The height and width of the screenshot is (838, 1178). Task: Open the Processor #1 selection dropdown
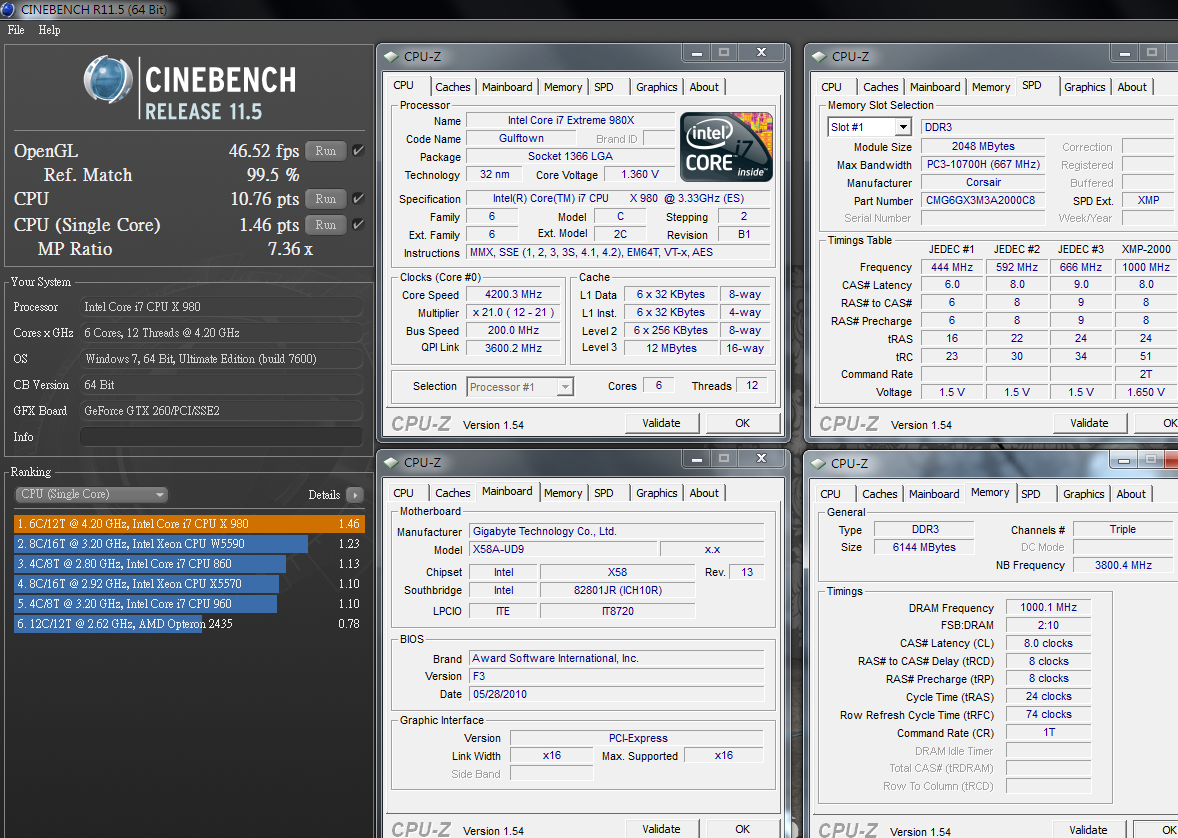click(x=564, y=387)
